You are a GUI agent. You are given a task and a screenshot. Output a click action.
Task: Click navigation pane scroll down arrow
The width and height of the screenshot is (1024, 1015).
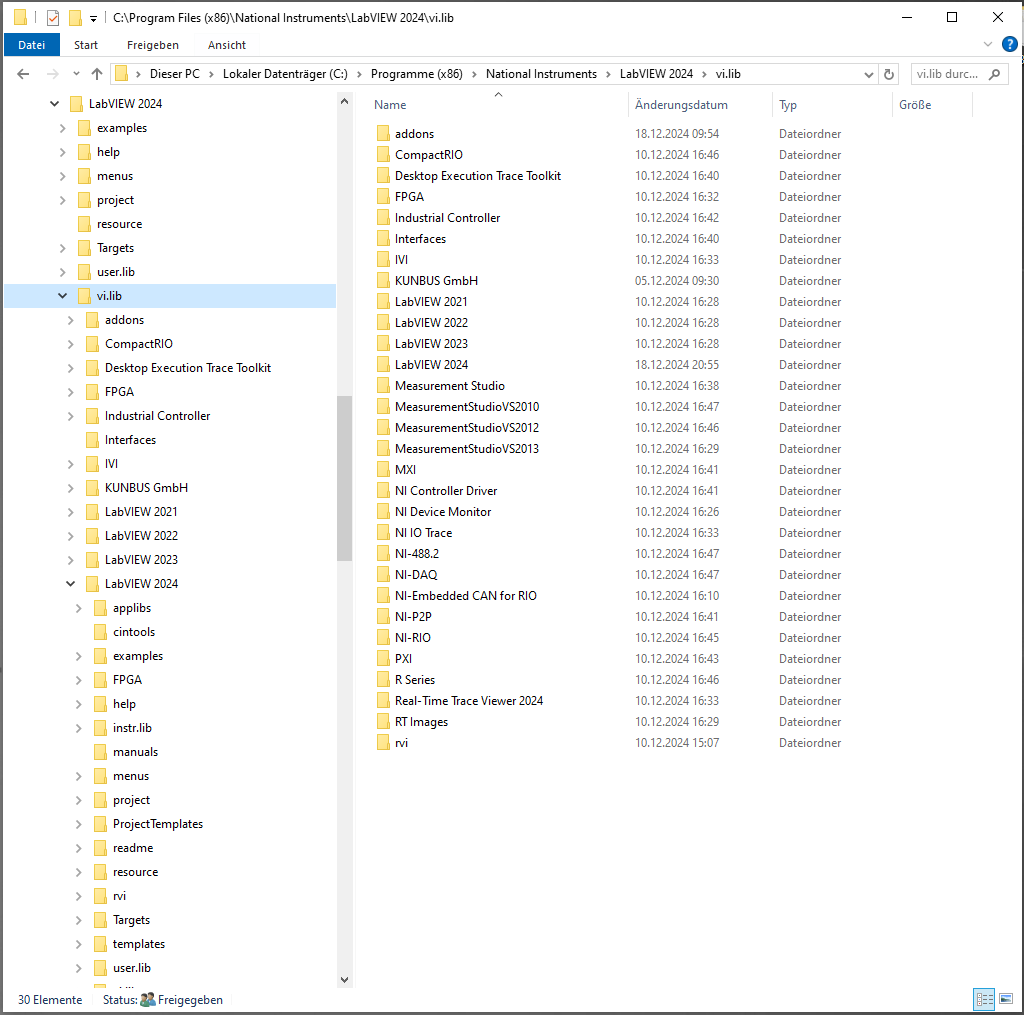344,980
